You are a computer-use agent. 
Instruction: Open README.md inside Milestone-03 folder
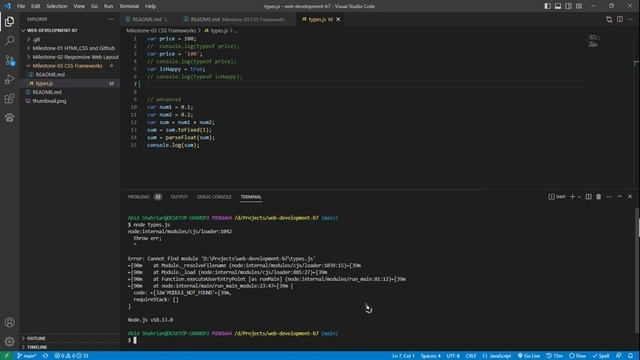click(x=69, y=75)
